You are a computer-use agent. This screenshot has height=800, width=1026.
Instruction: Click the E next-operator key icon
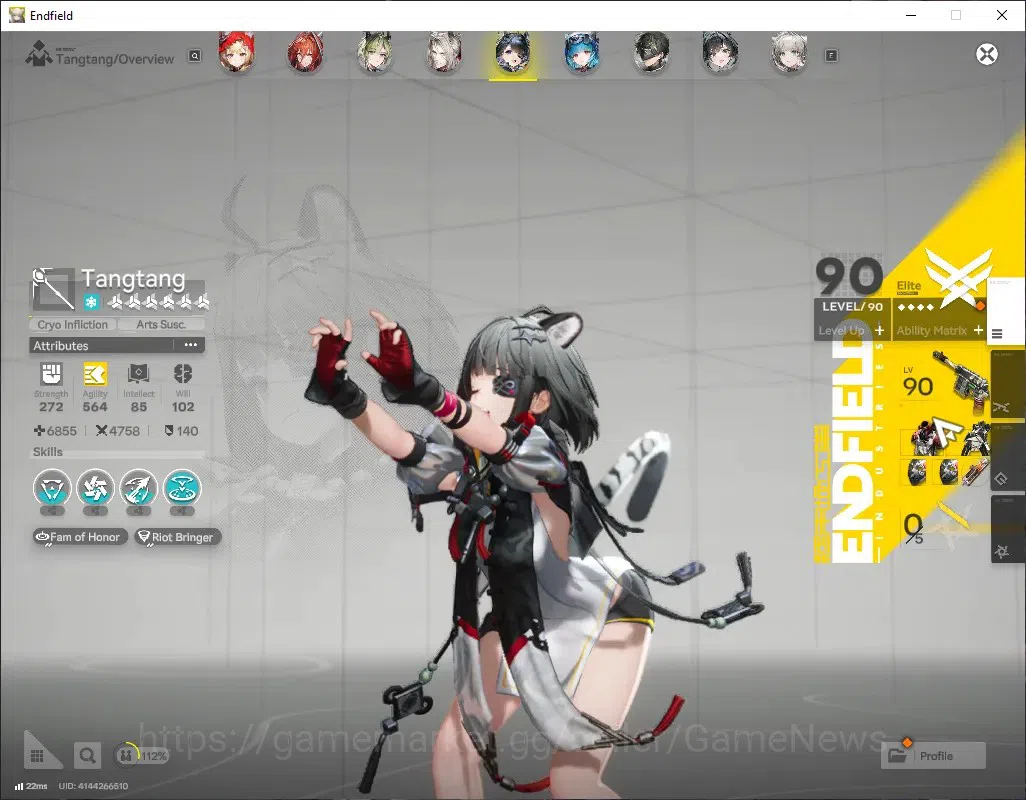tap(831, 56)
